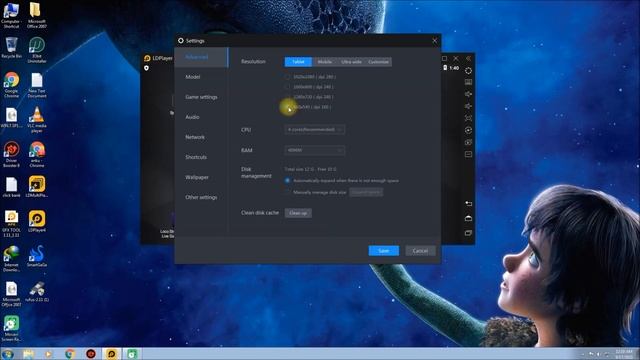Choose the 1600x900 resolution radio button
The image size is (640, 360).
(287, 87)
